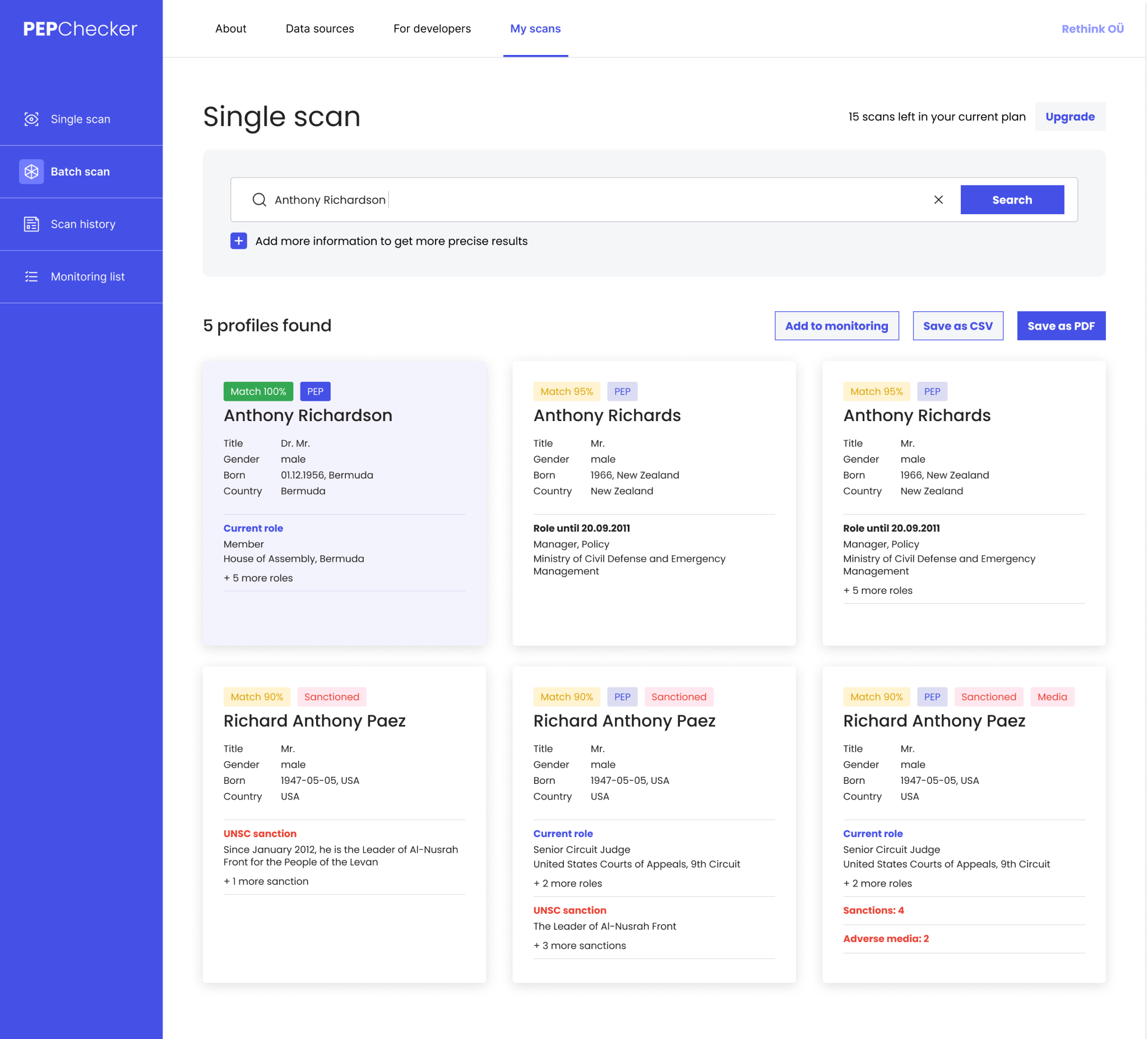Click Add more information text
1148x1039 pixels.
pyautogui.click(x=391, y=241)
